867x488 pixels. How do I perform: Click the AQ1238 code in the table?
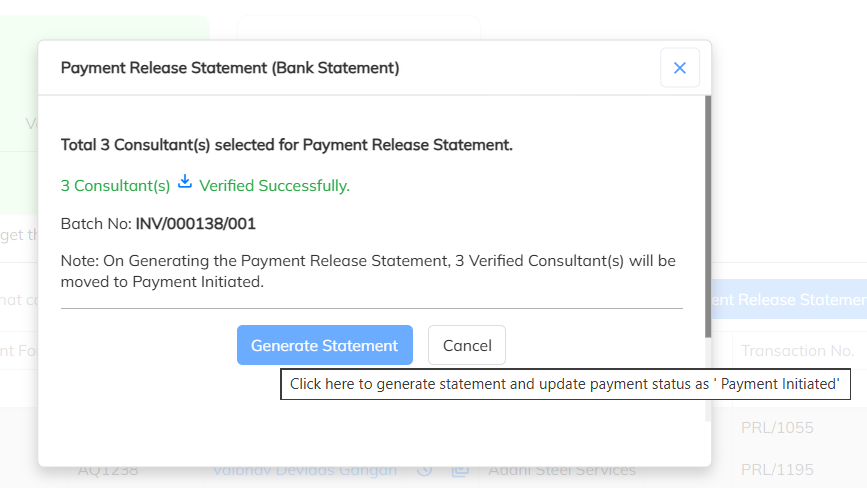[108, 469]
